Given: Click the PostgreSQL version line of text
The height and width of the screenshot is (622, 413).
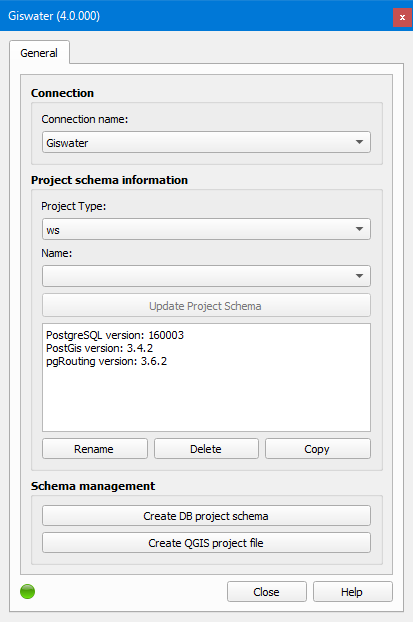Looking at the screenshot, I should tap(115, 335).
